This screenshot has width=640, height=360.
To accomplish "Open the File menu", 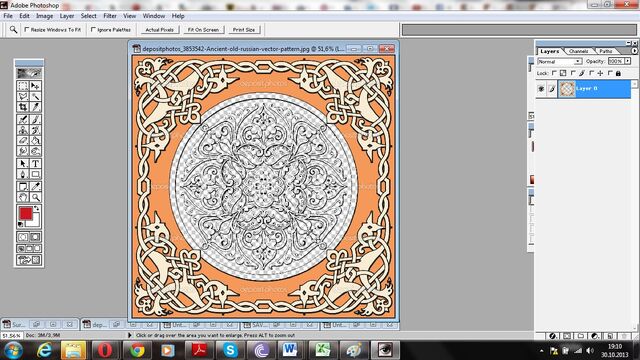I will point(8,16).
